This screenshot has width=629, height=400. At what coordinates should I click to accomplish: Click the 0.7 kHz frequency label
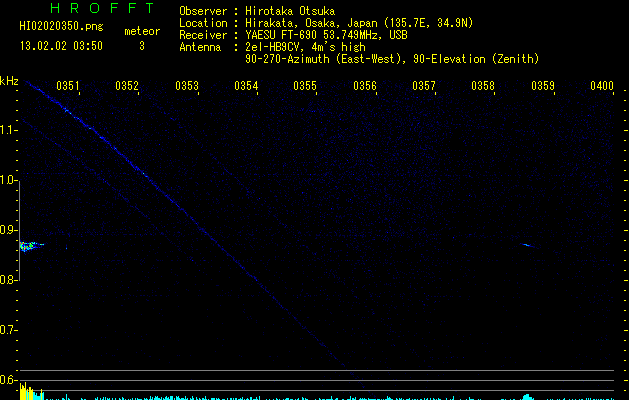pos(8,330)
